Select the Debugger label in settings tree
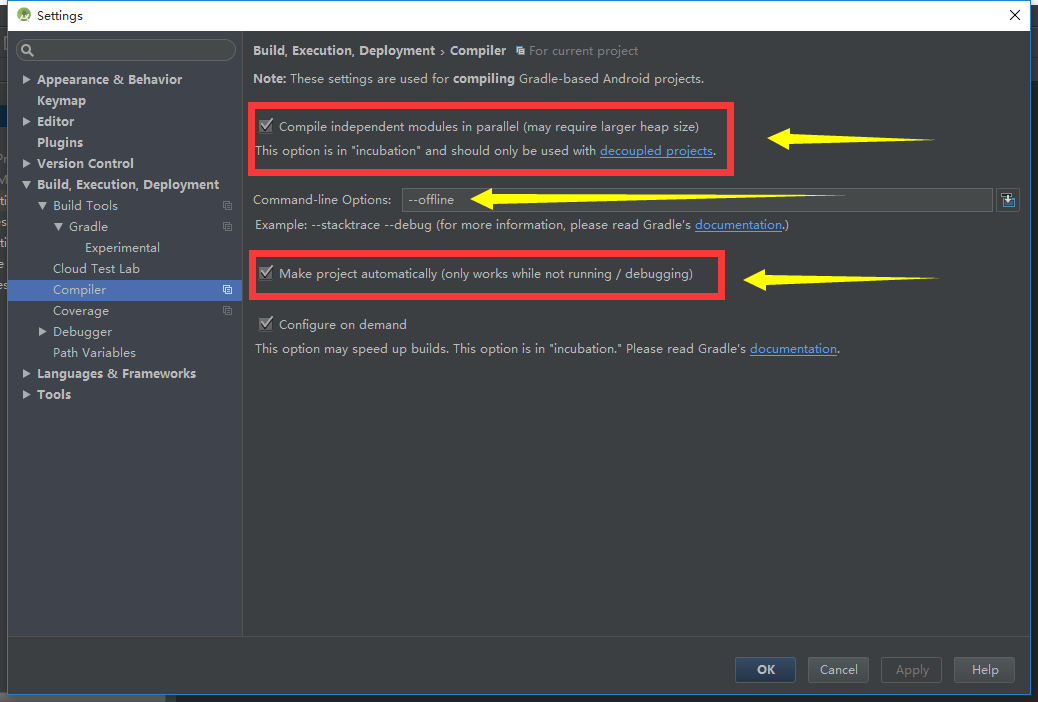1038x702 pixels. [x=82, y=331]
